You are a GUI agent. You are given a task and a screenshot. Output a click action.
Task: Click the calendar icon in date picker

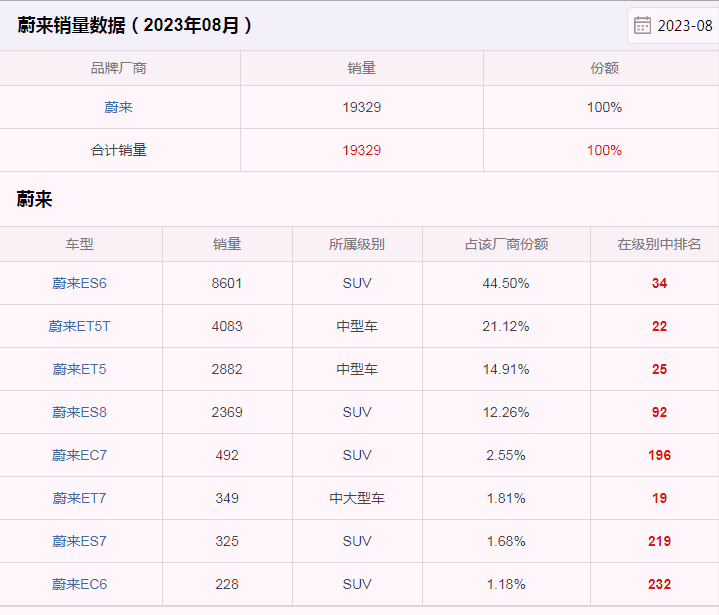tap(642, 25)
